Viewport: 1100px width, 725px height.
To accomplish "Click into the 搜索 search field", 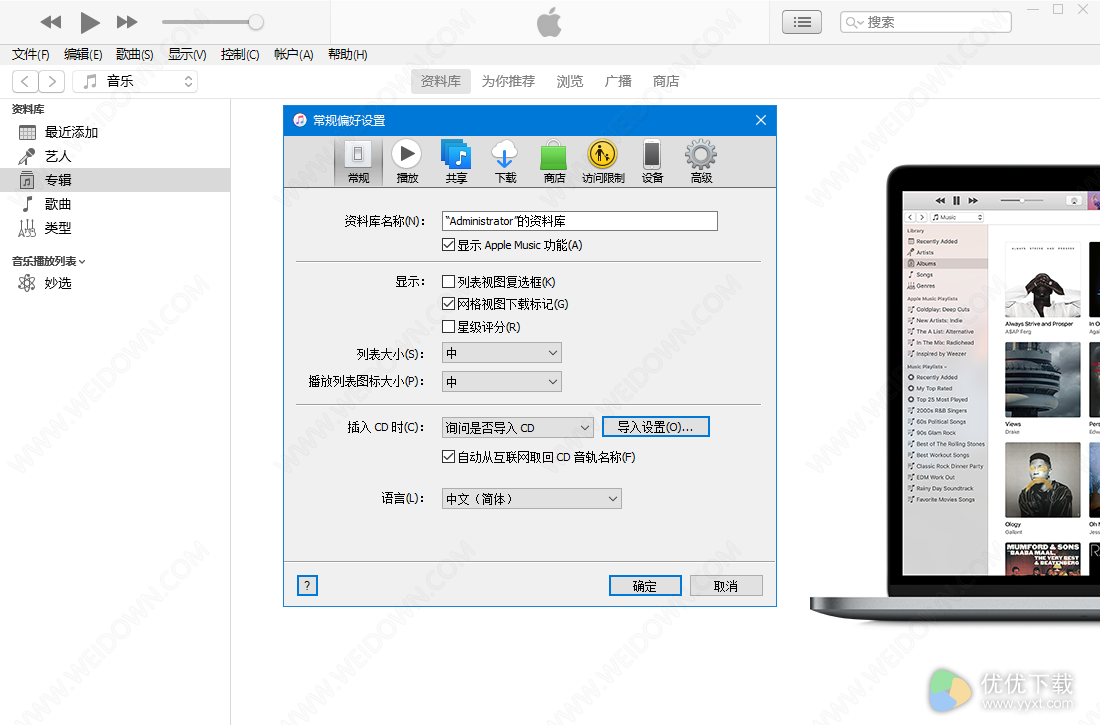I will pyautogui.click(x=925, y=22).
